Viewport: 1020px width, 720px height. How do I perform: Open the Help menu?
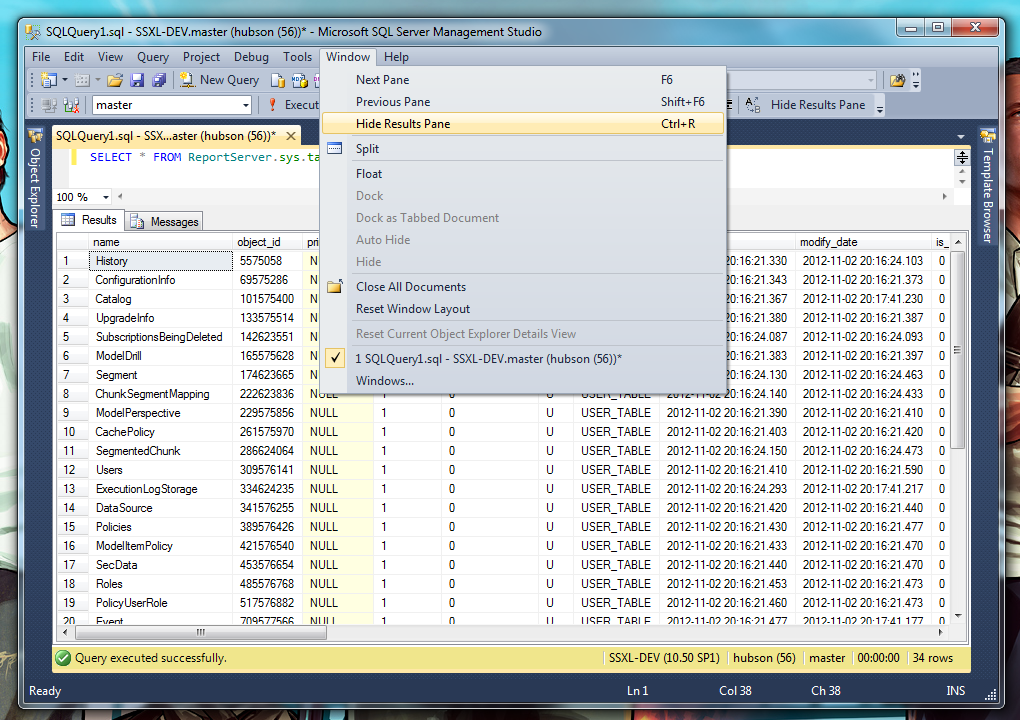pyautogui.click(x=396, y=57)
